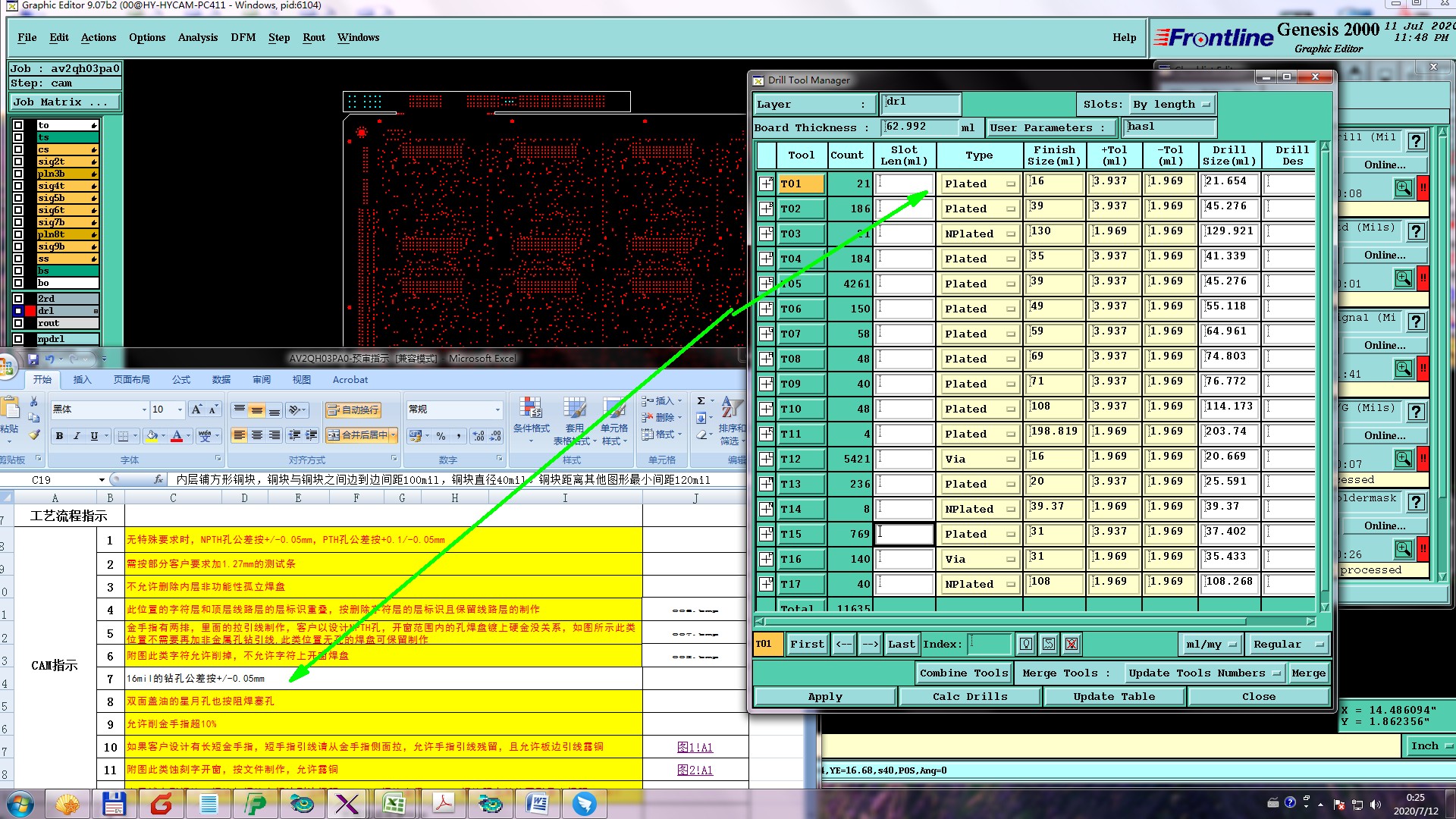
Task: Click the AutoSum sigma icon
Action: coord(701,400)
